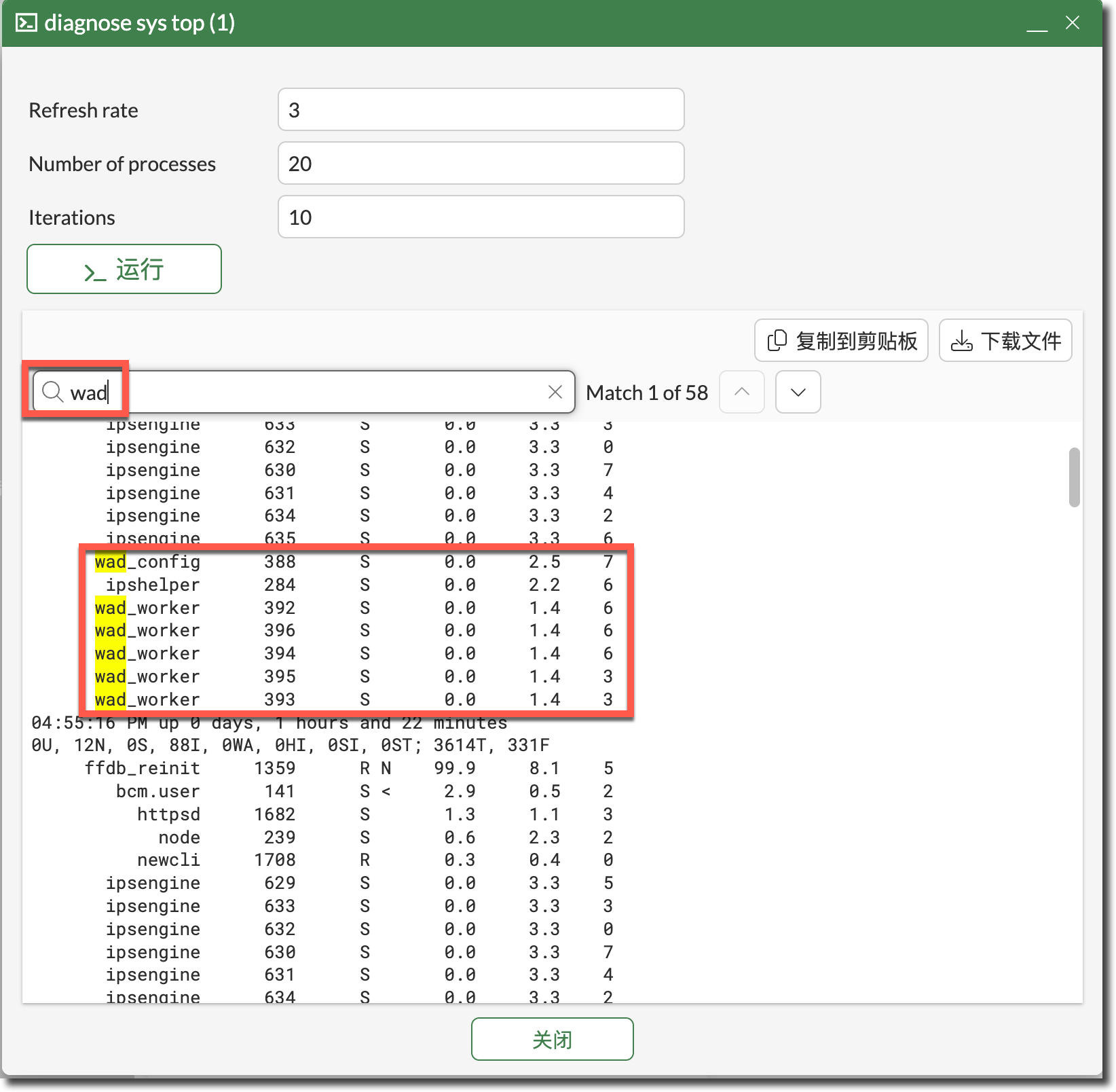Click the ffdb_reinit process name
This screenshot has height=1092, width=1116.
143,768
